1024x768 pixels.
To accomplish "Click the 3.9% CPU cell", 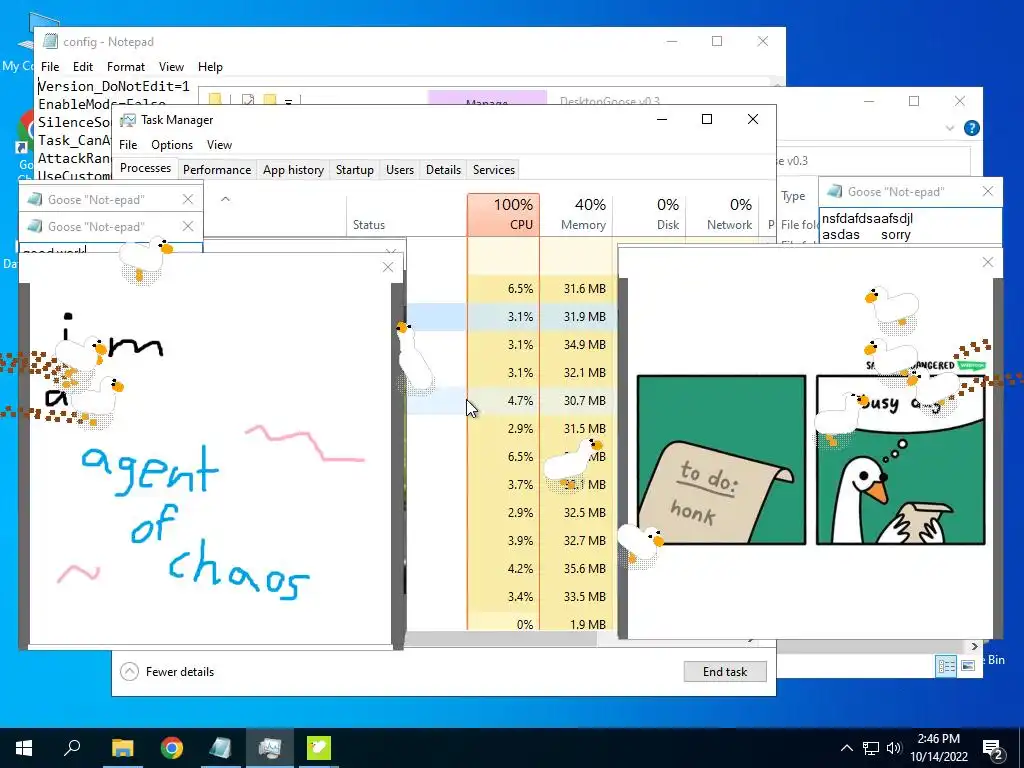I will pos(504,541).
